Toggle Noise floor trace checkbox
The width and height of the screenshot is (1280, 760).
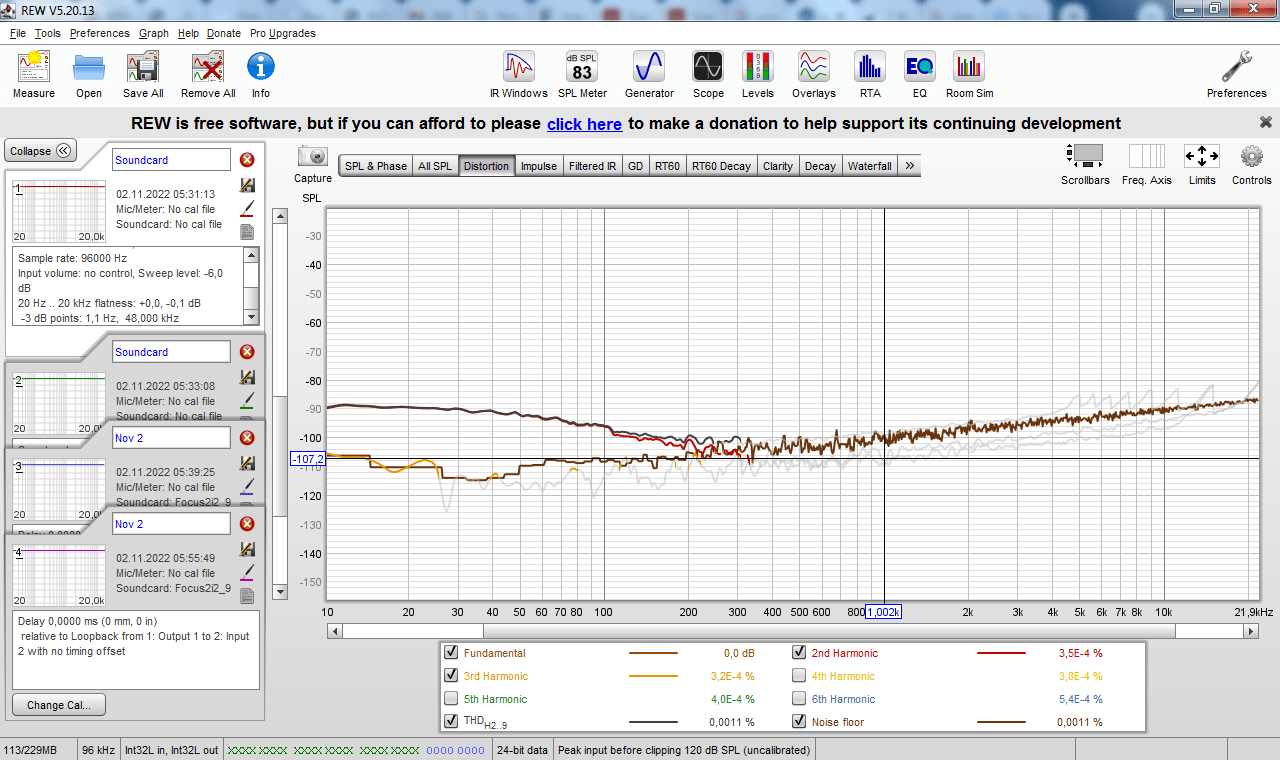click(x=799, y=722)
